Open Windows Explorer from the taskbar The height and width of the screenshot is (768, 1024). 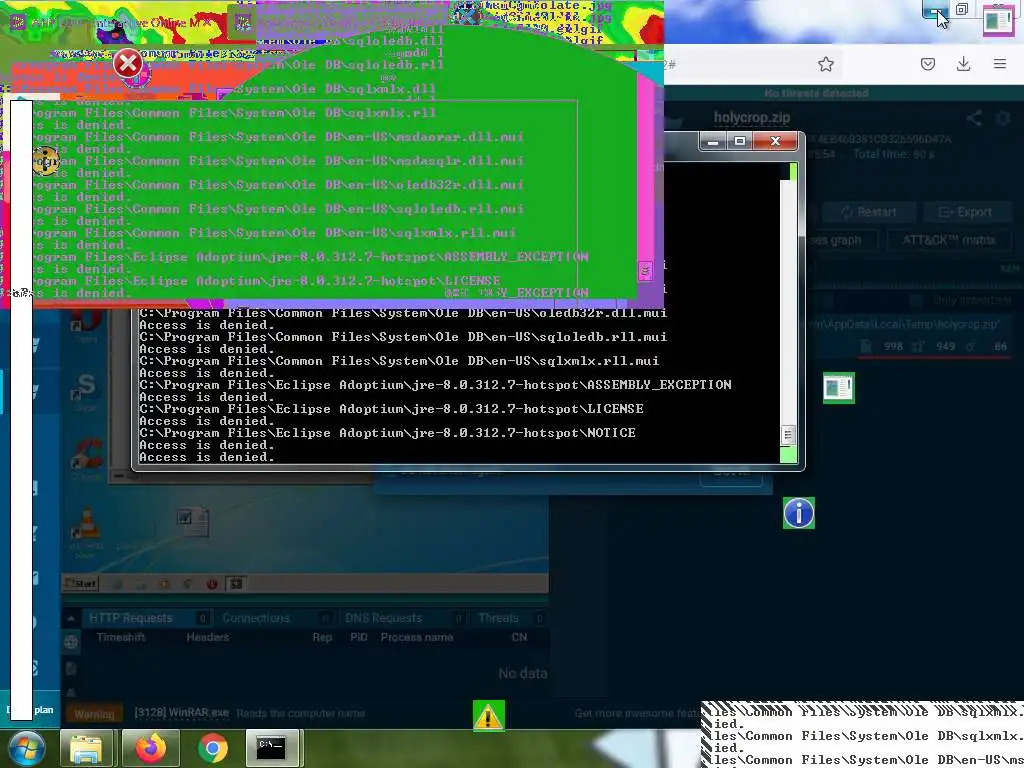(x=86, y=748)
